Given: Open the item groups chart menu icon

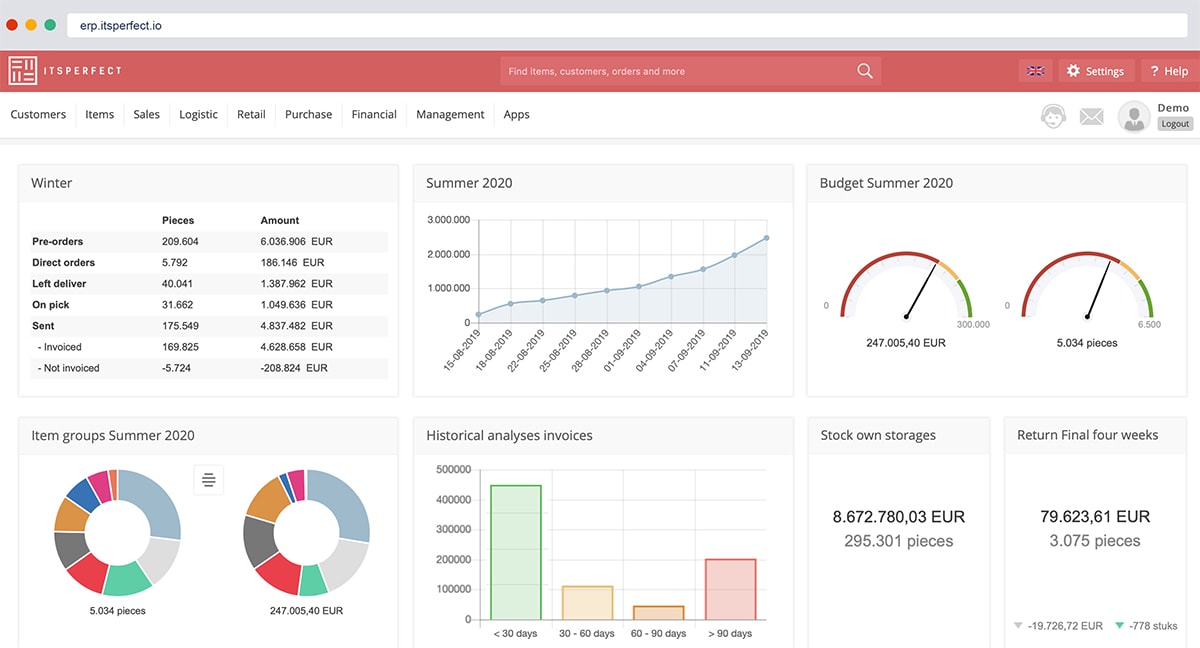Looking at the screenshot, I should (208, 480).
